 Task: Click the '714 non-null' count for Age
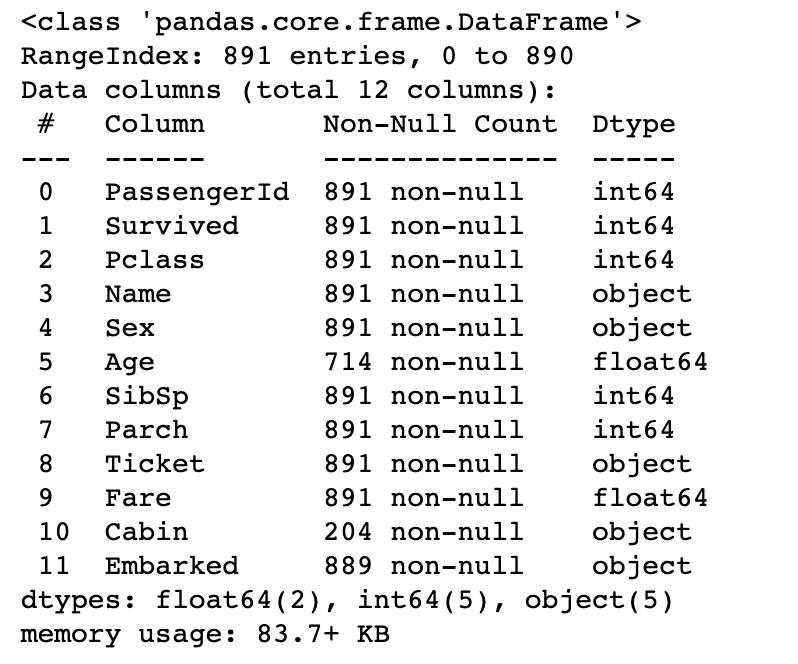(423, 362)
